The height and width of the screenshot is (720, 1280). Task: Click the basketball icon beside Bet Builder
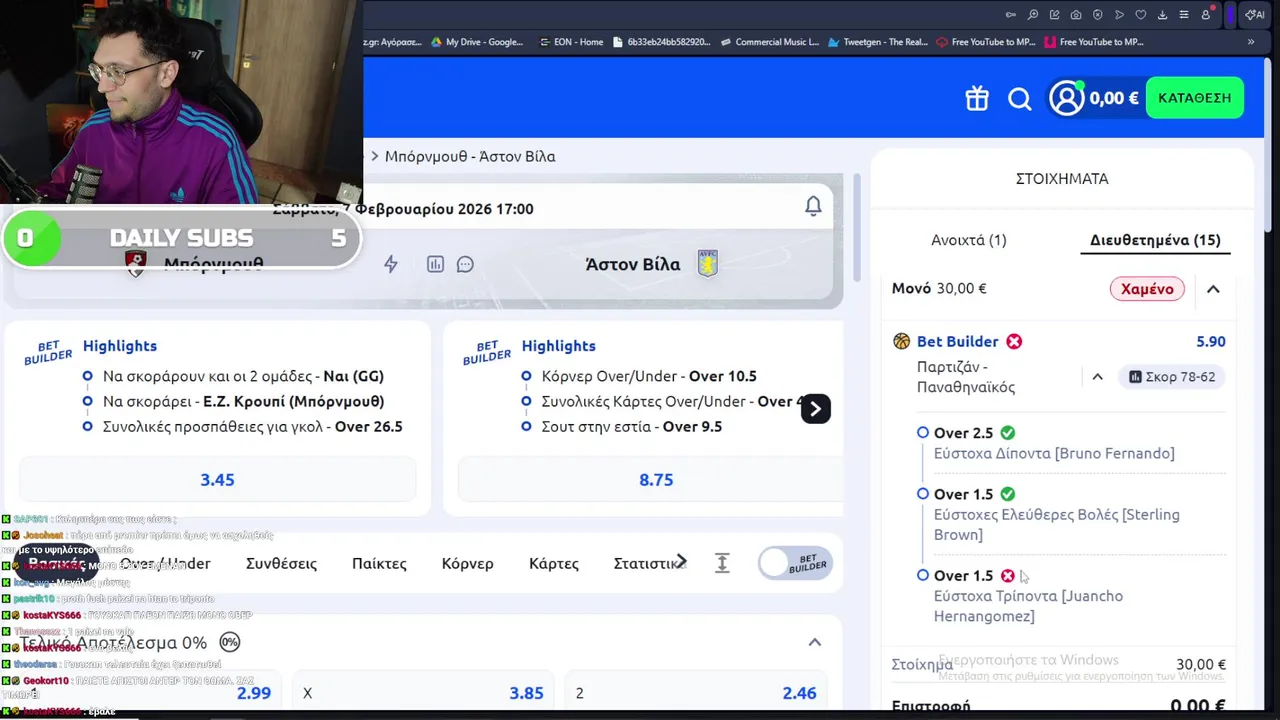(x=901, y=341)
